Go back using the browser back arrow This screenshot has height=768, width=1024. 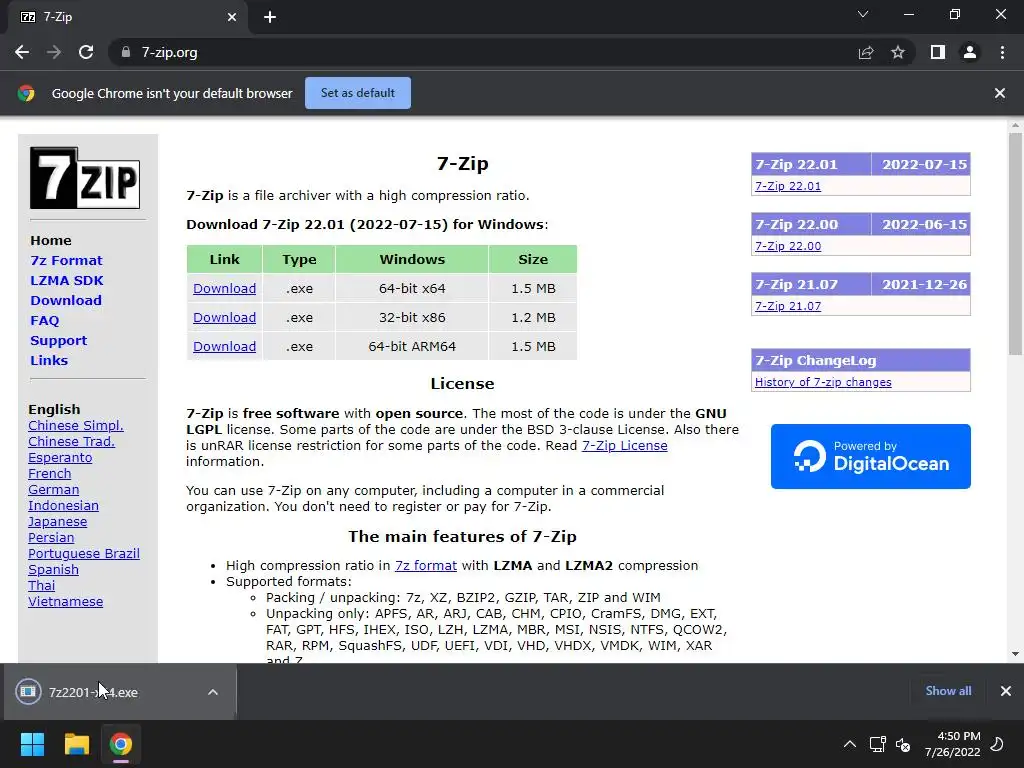pos(22,52)
